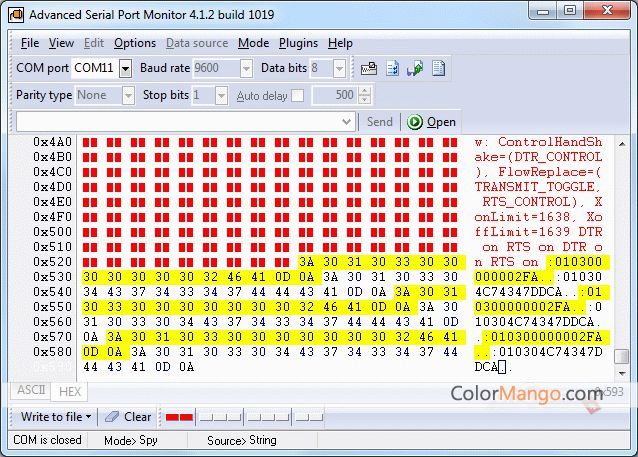
Task: Click the eraser icon beside Clear
Action: [x=112, y=417]
